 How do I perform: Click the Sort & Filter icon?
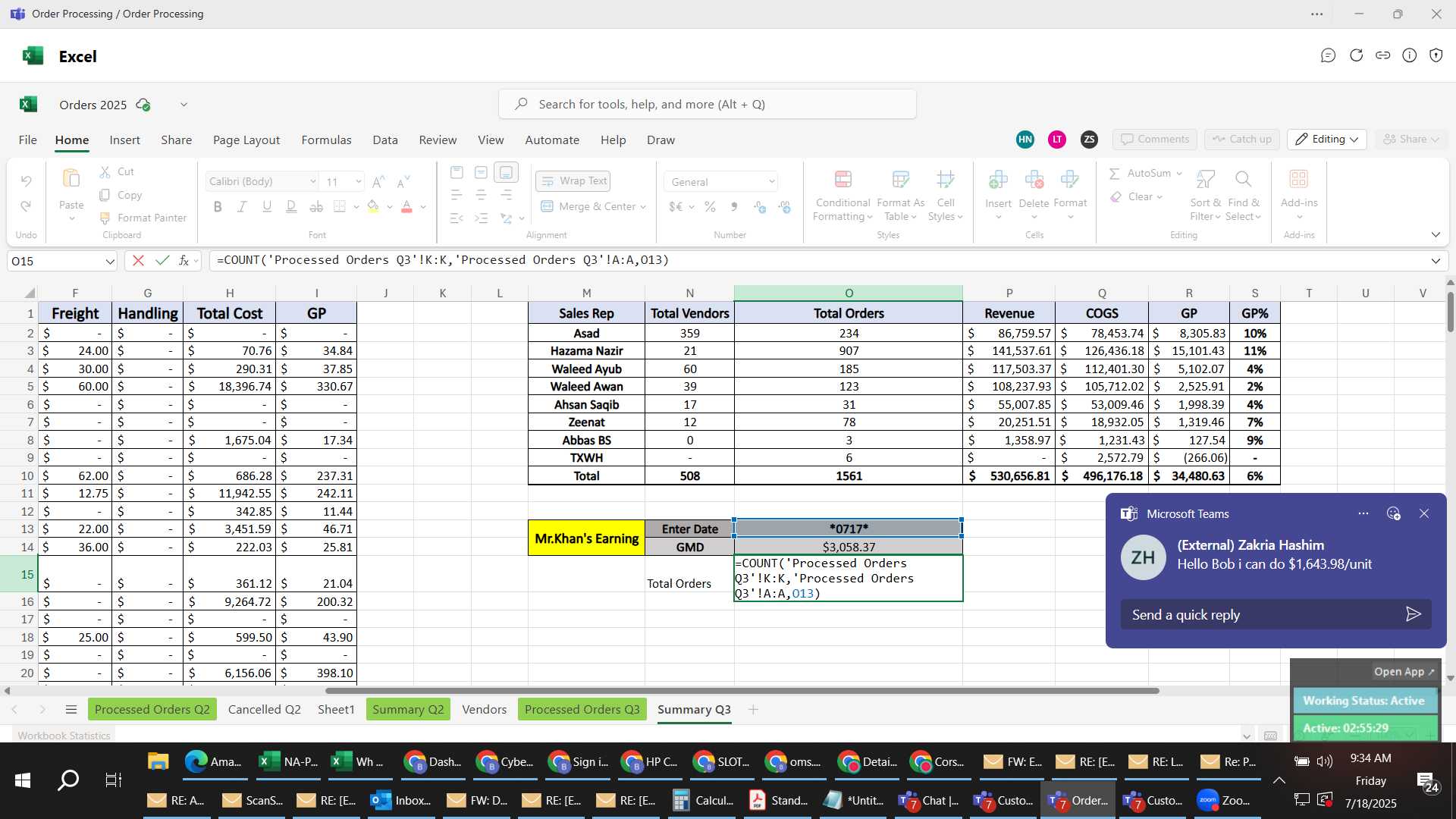tap(1205, 179)
